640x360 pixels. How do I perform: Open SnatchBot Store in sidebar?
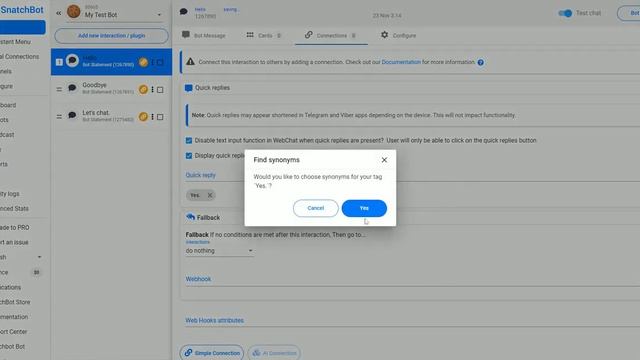(15, 302)
